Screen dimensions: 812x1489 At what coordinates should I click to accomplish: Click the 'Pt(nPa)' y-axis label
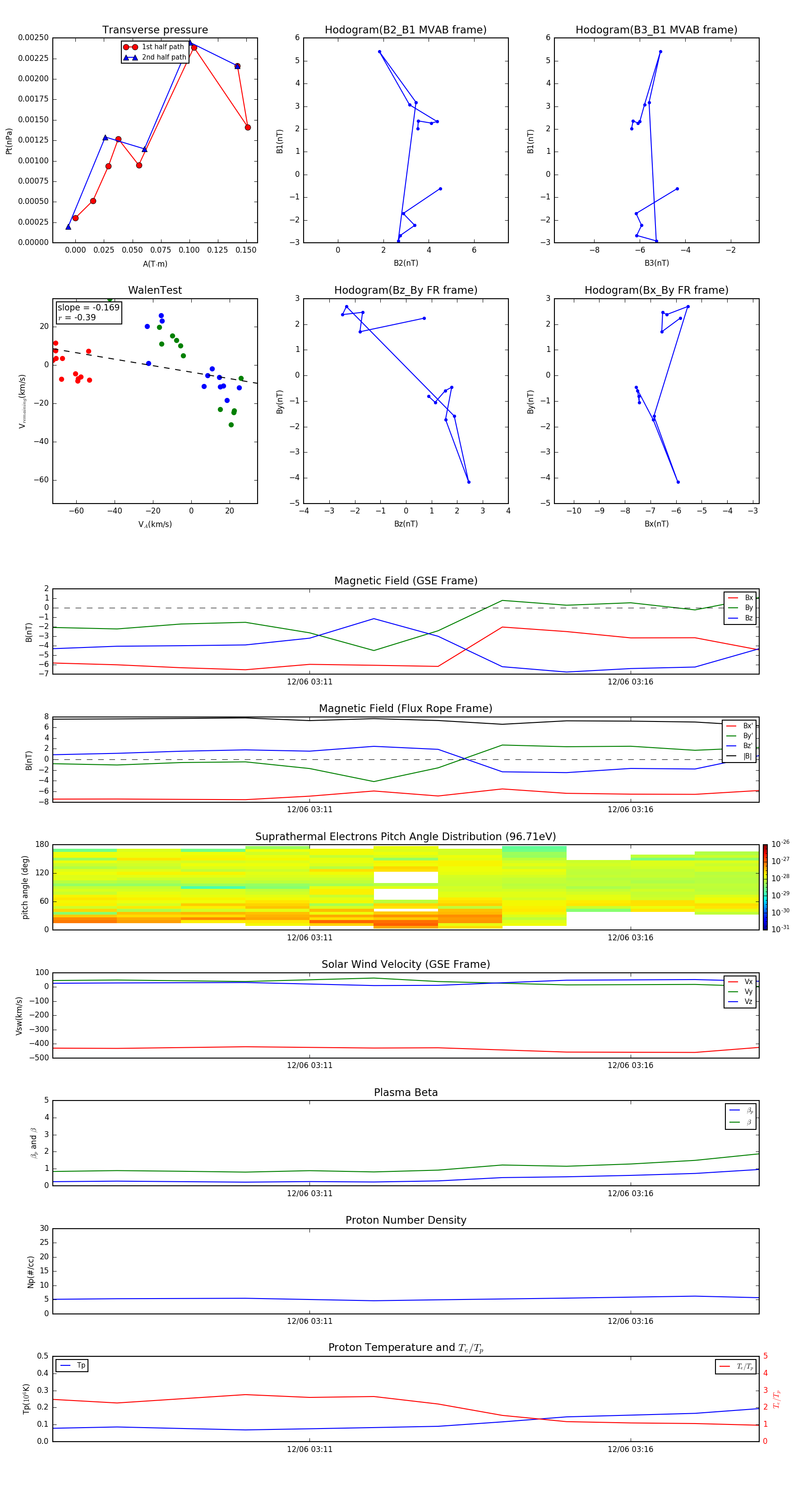(9, 140)
